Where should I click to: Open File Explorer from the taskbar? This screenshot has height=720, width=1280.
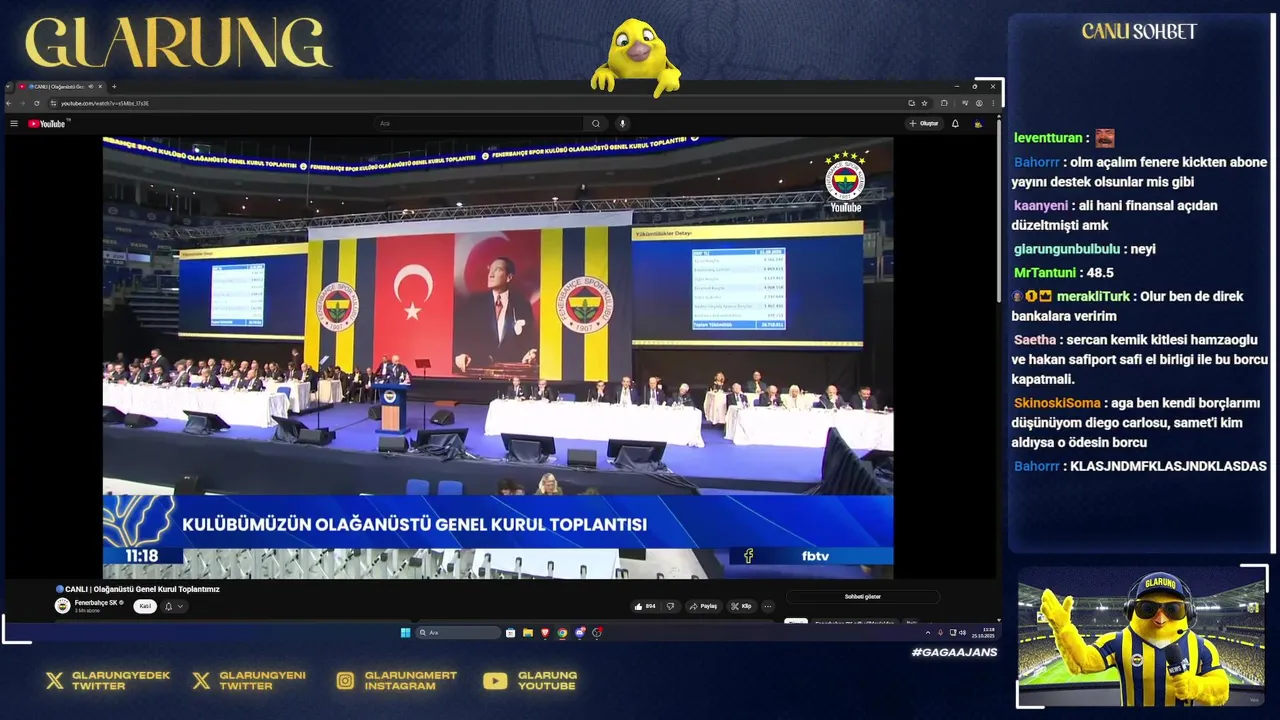coord(528,632)
